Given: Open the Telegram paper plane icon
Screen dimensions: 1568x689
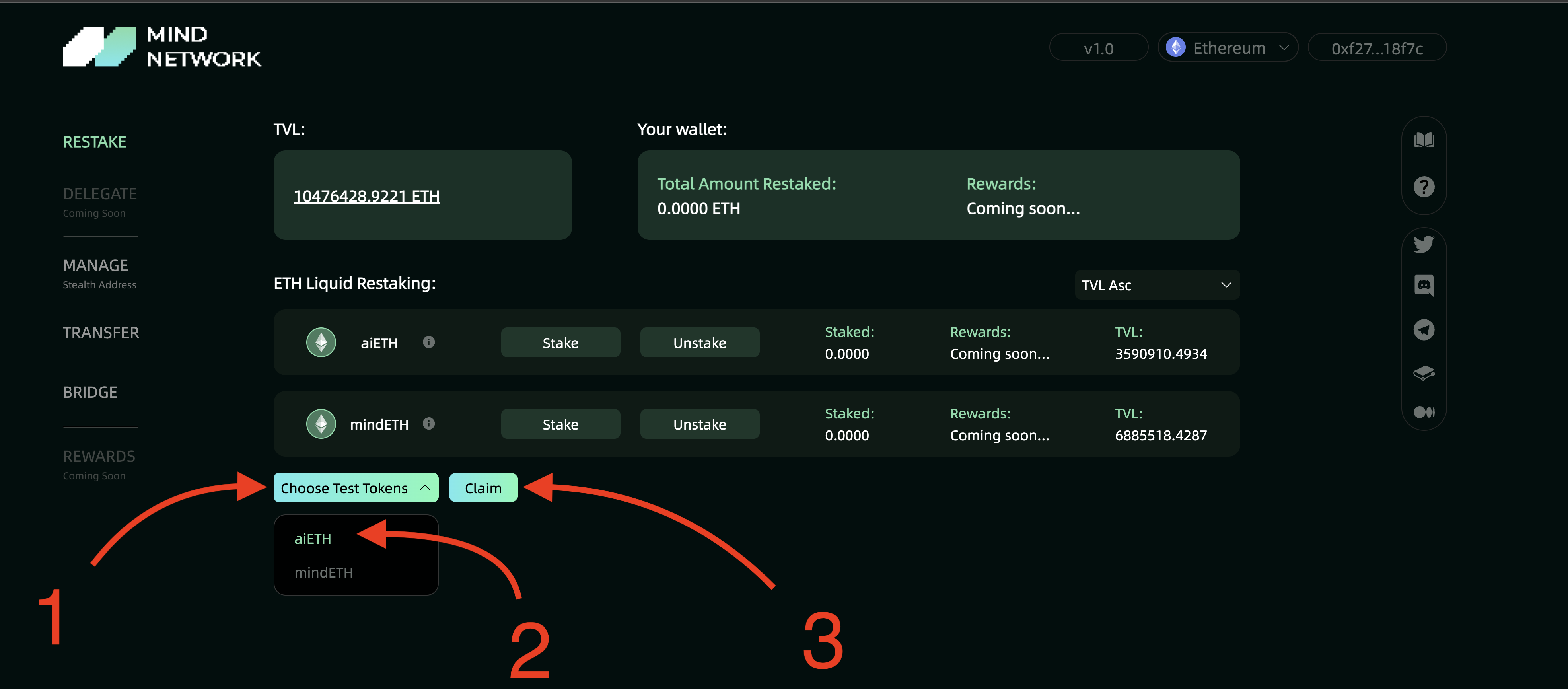Looking at the screenshot, I should 1424,330.
